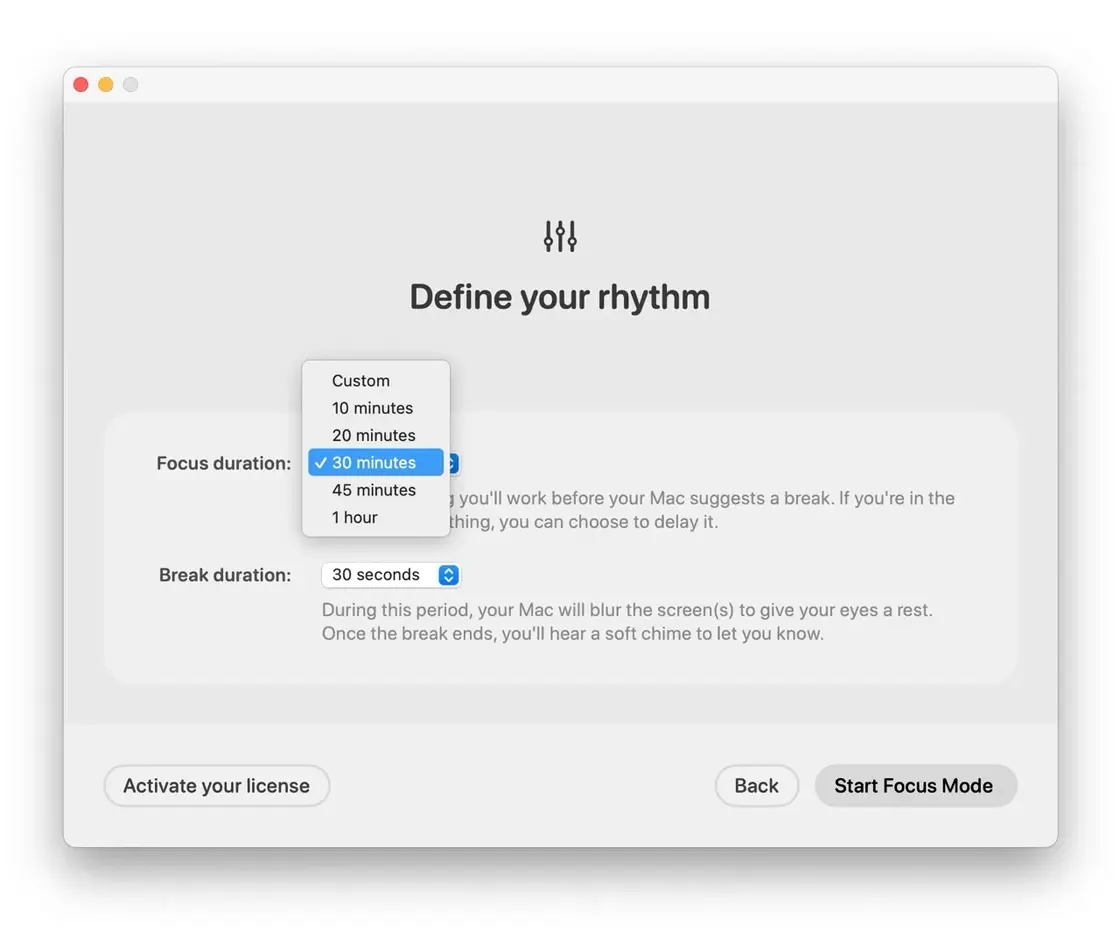Minimize the window with the yellow button
1120x933 pixels.
click(106, 84)
